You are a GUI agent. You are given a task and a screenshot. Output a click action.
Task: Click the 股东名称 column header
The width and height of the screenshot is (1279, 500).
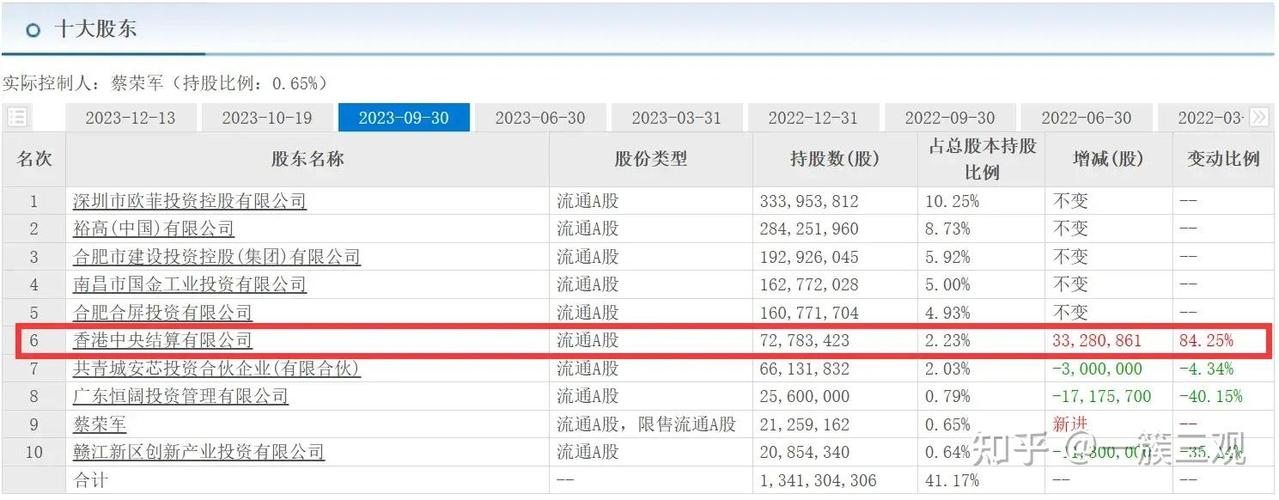[308, 159]
